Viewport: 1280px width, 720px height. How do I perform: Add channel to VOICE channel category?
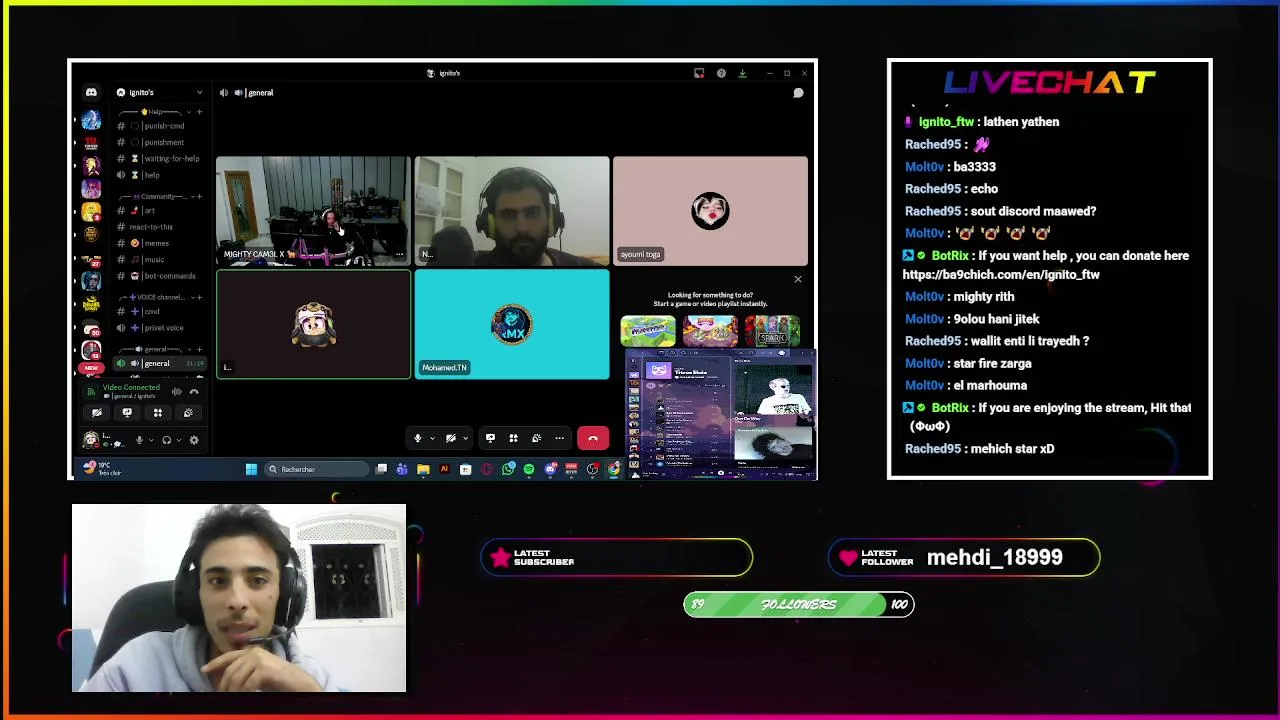[x=200, y=297]
